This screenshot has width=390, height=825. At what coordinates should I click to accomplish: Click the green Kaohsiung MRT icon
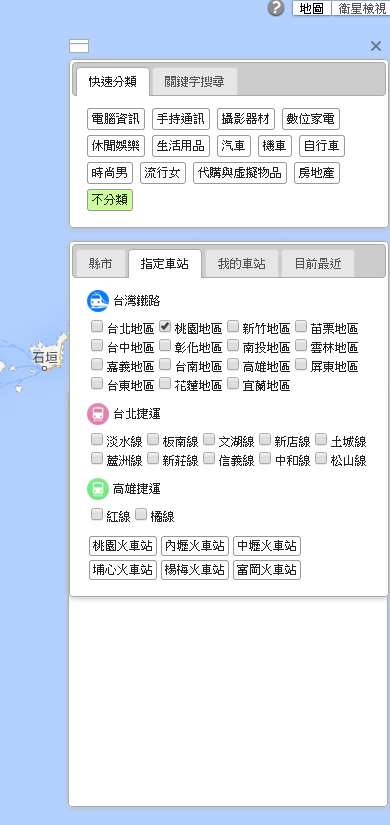[98, 489]
